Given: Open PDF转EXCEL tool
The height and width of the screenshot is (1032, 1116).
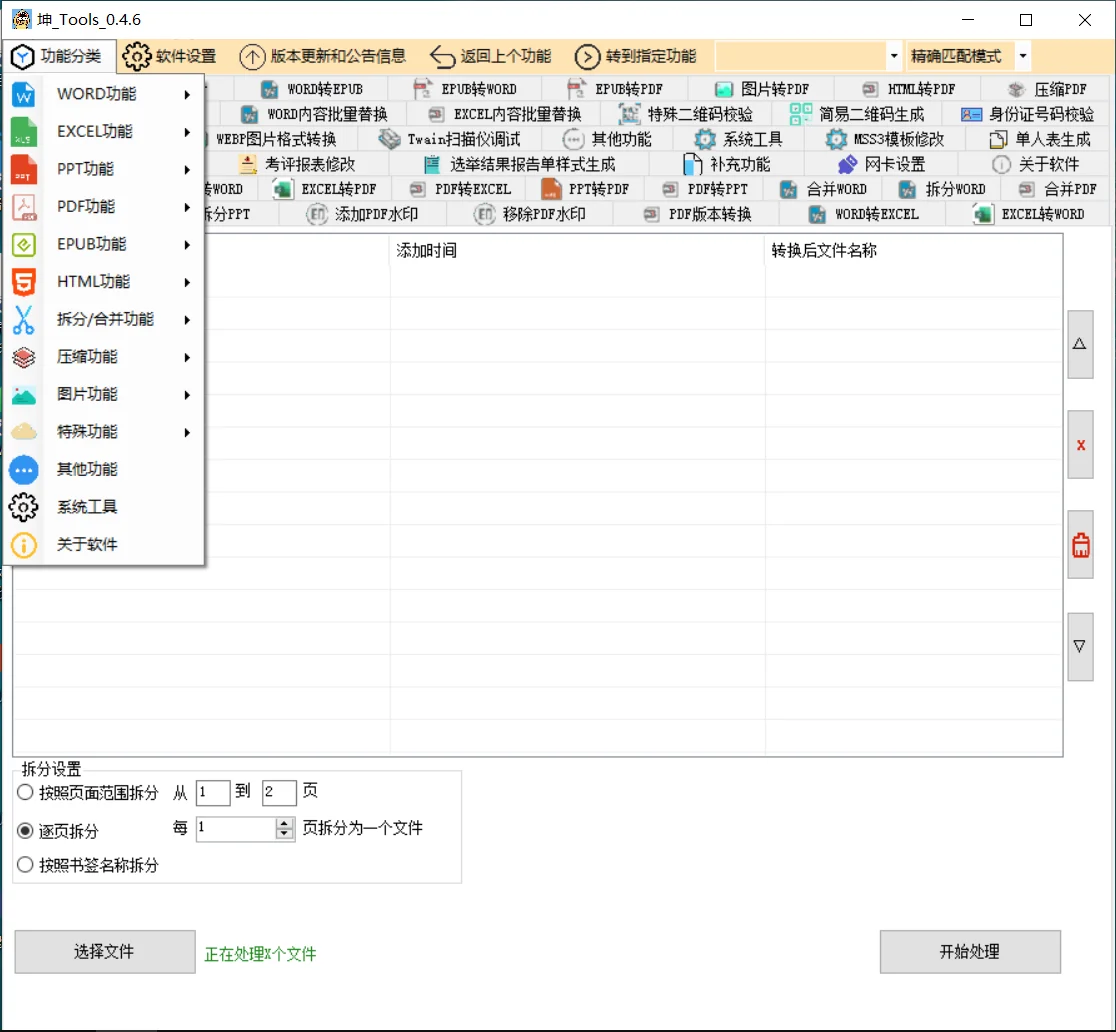Looking at the screenshot, I should 460,189.
